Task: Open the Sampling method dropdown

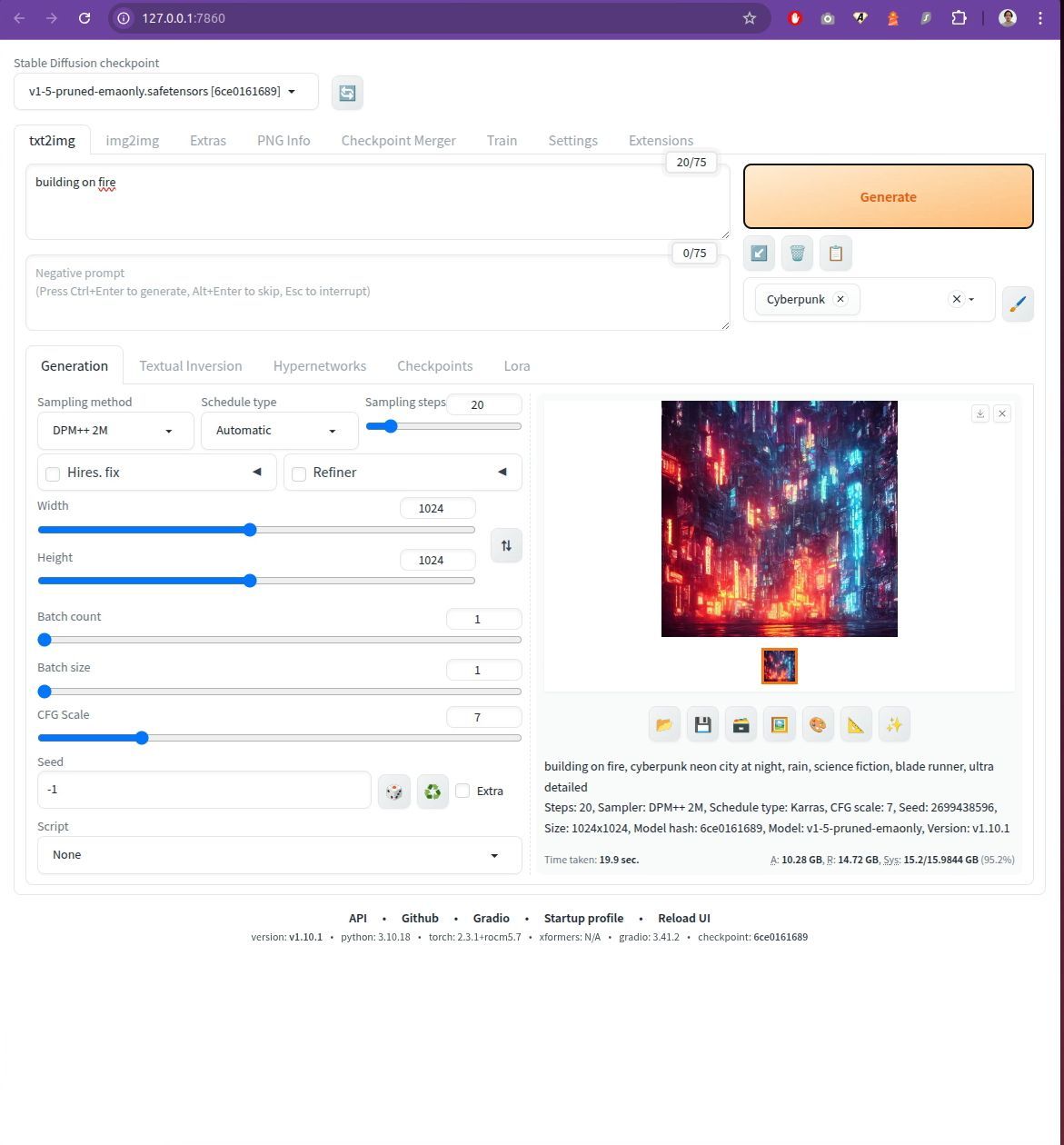Action: 115,431
